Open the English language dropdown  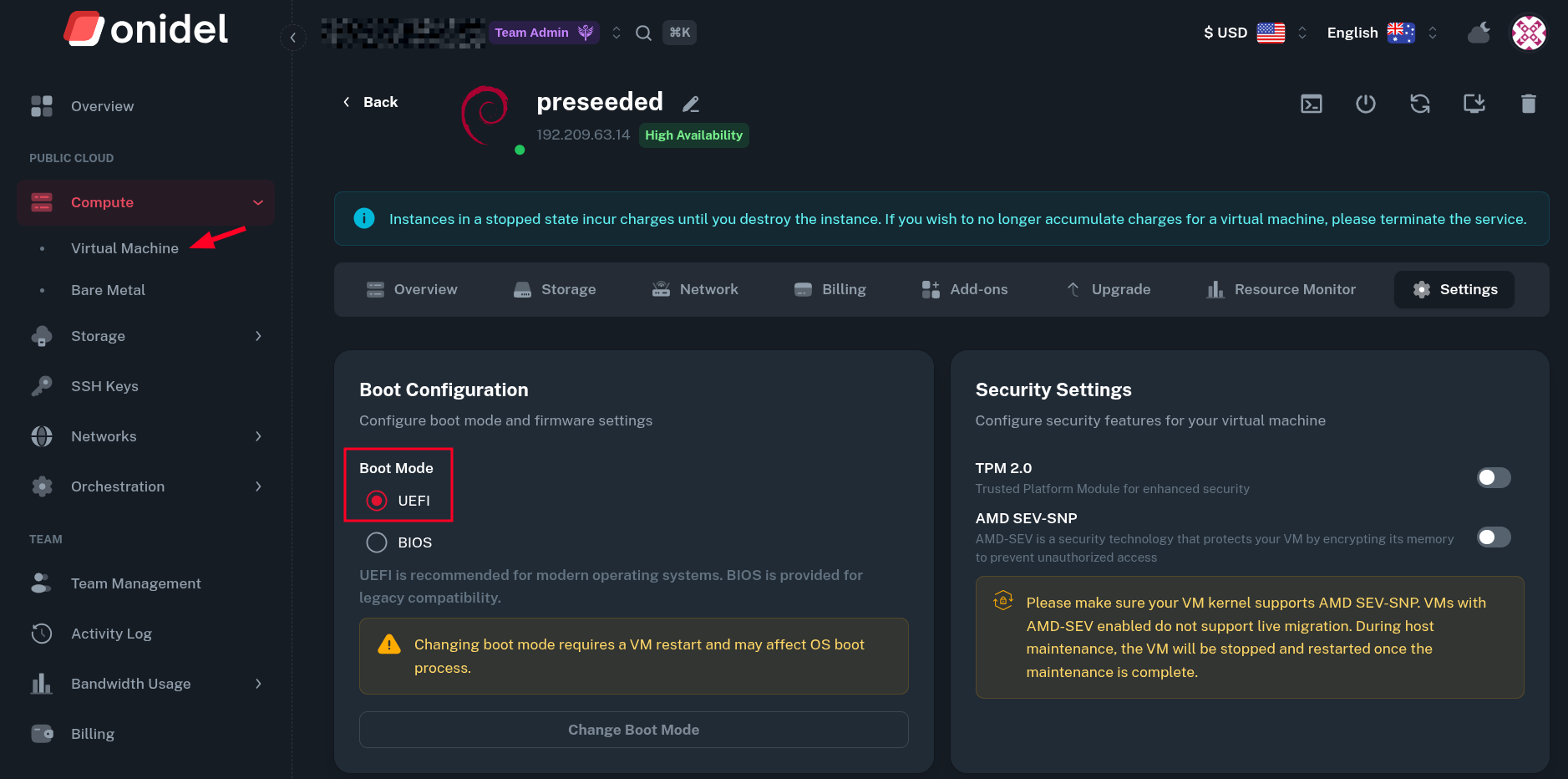(1381, 33)
